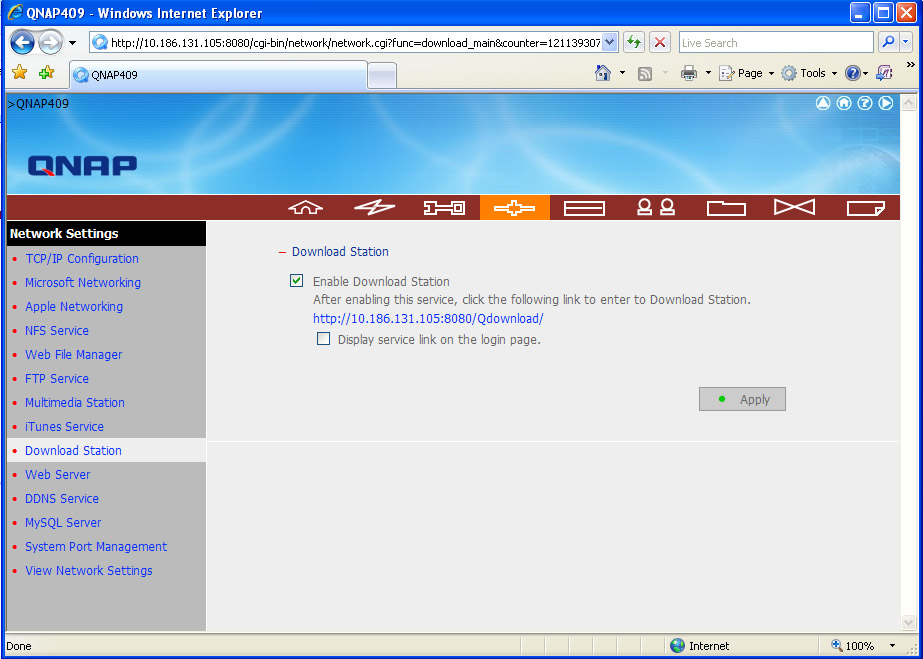This screenshot has width=923, height=659.
Task: Open iTunes Service settings link
Action: 64,427
